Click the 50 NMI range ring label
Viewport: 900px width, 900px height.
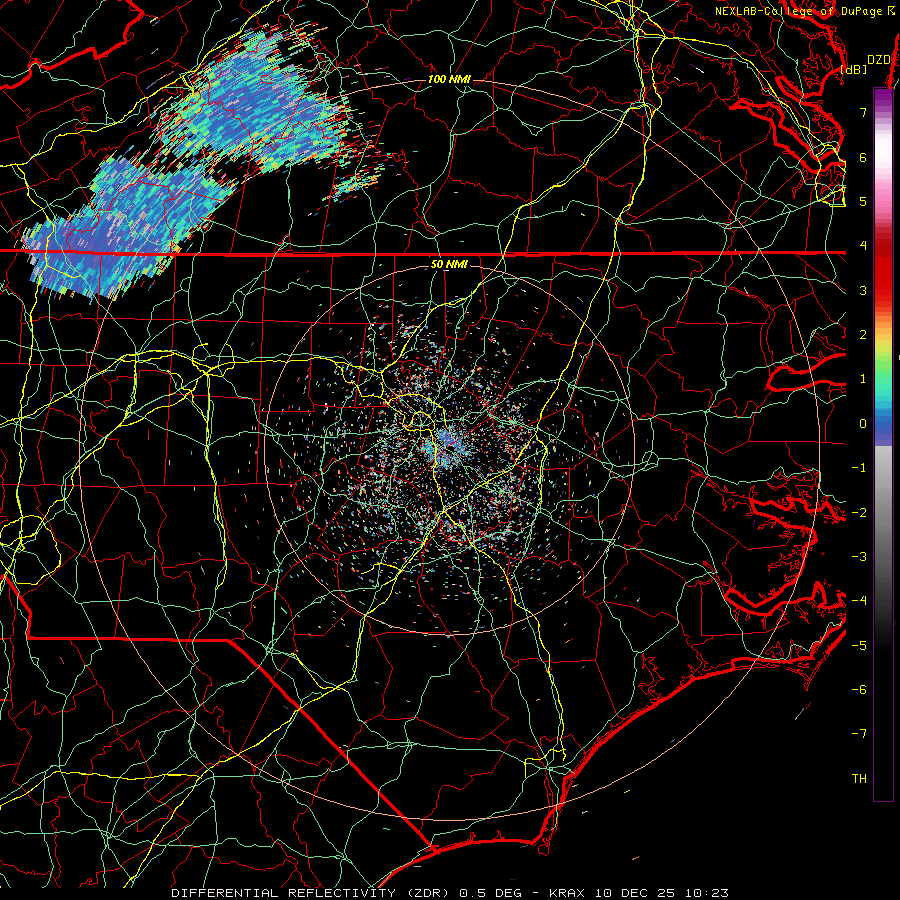point(449,265)
